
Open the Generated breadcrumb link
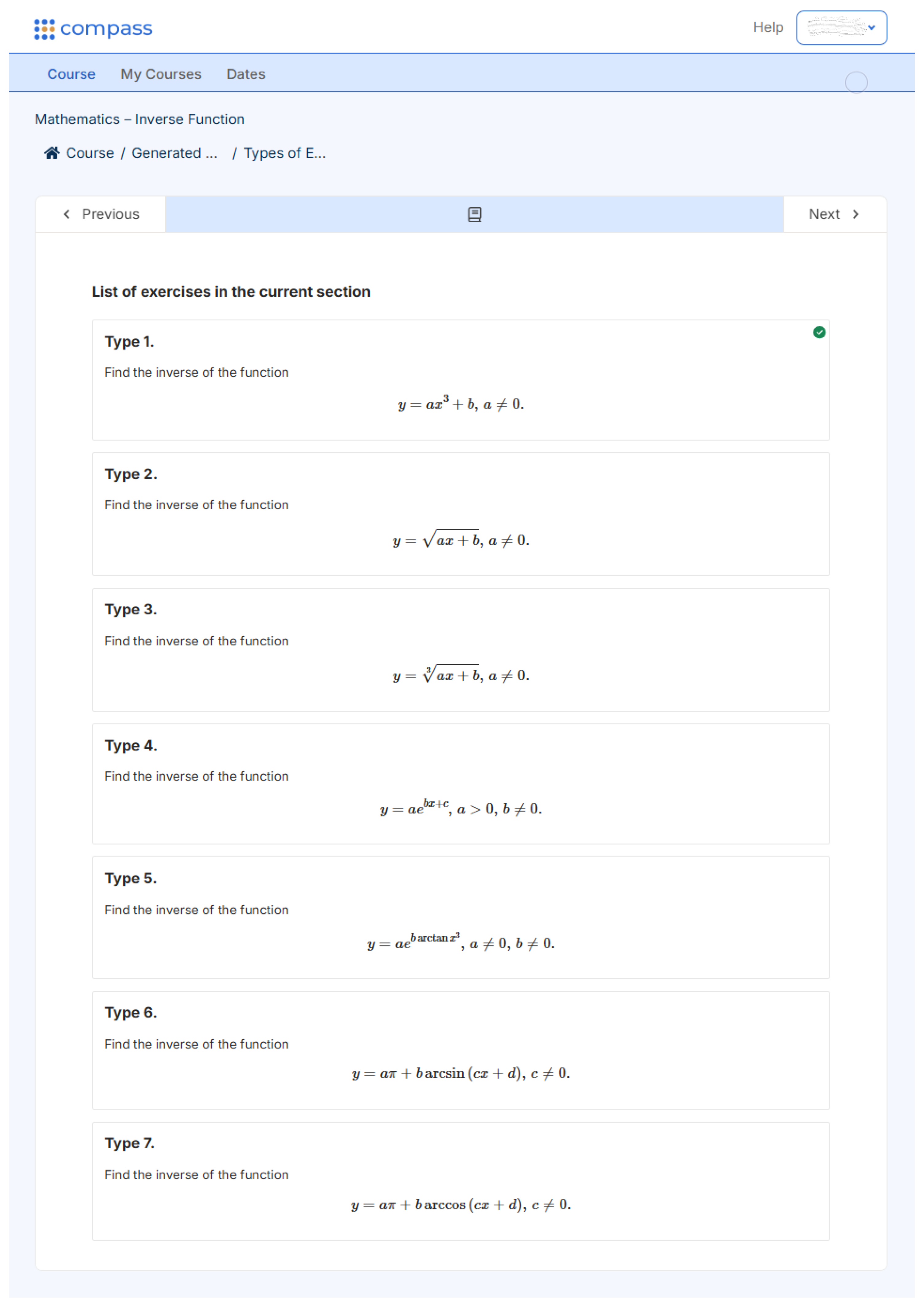[x=175, y=153]
